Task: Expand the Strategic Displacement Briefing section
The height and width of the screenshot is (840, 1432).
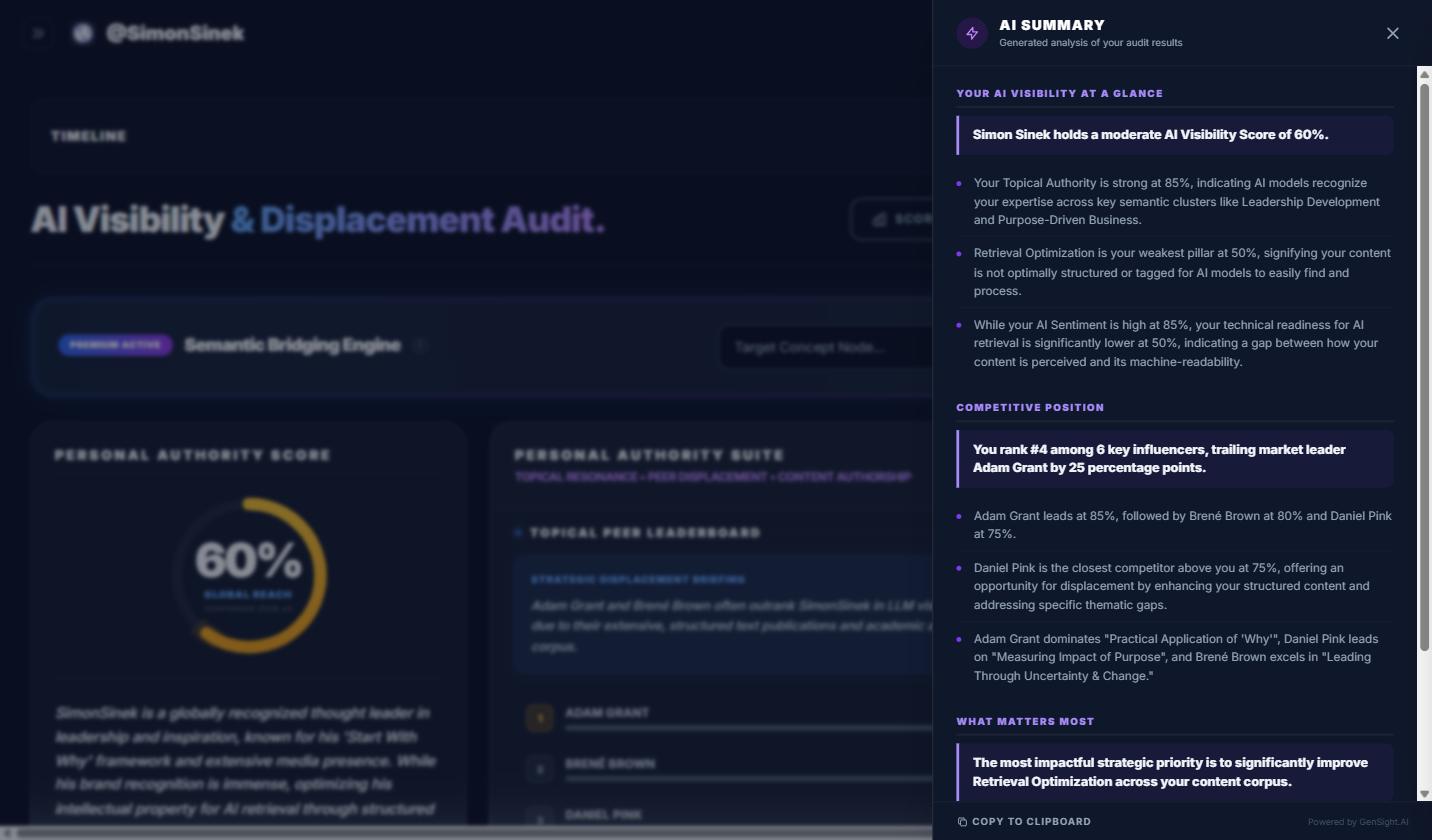Action: point(637,578)
